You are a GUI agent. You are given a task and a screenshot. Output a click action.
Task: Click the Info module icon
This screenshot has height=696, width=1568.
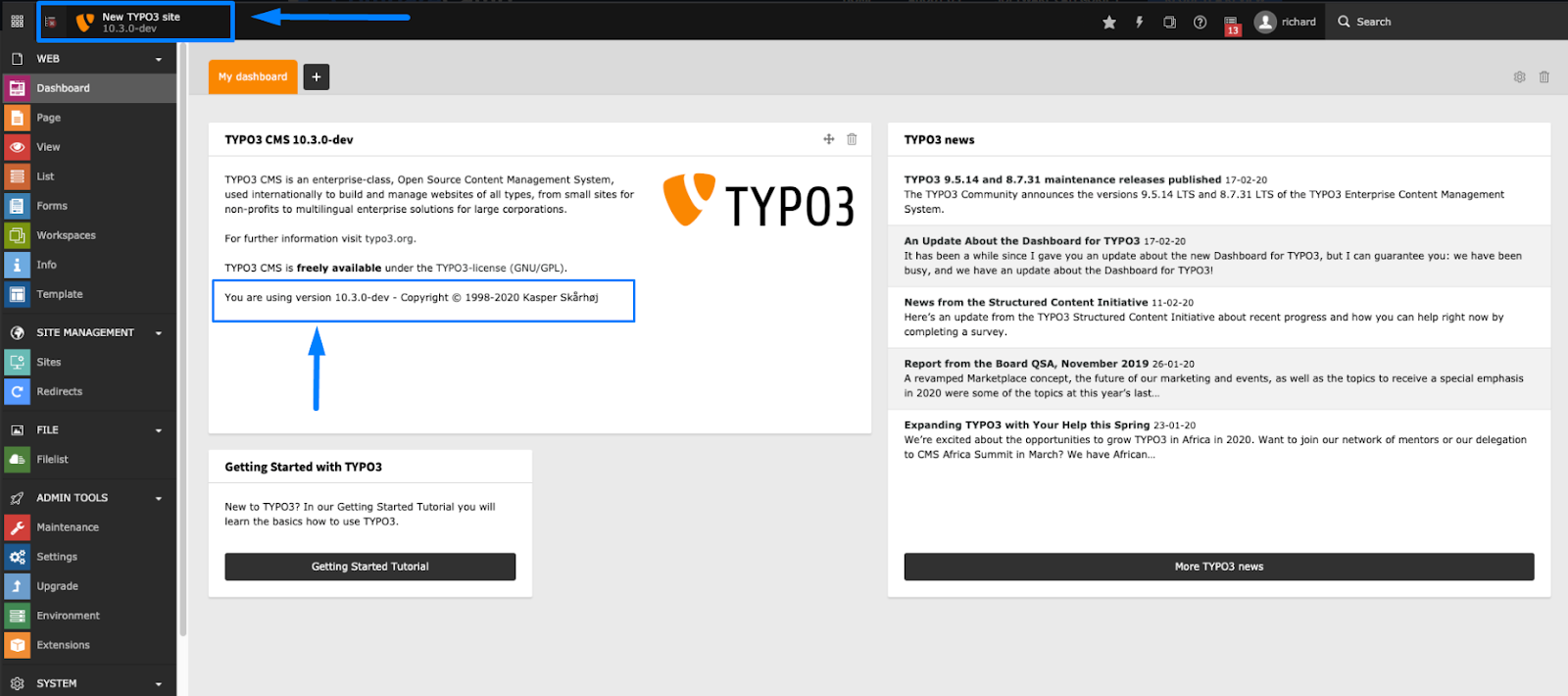[x=17, y=265]
